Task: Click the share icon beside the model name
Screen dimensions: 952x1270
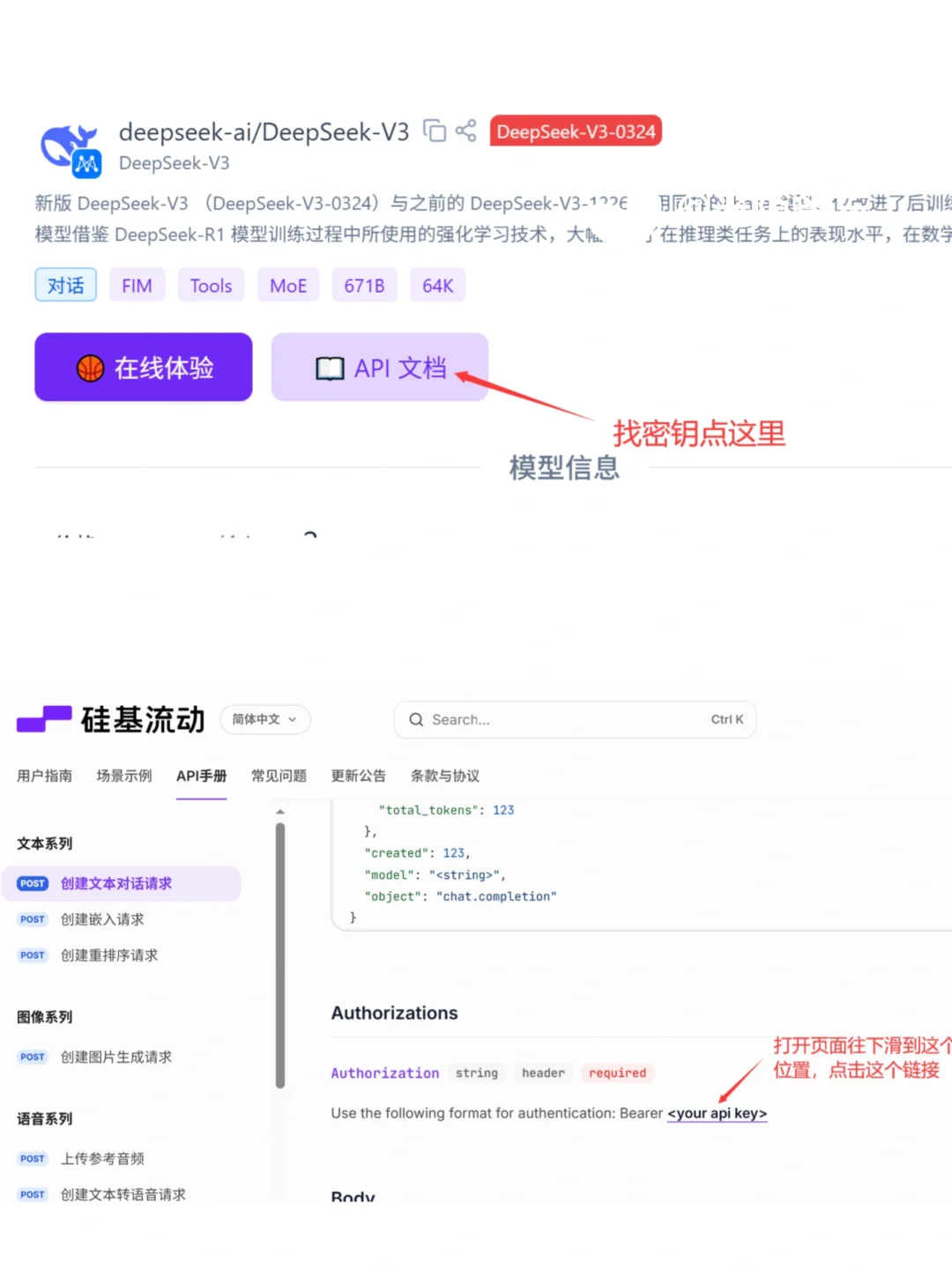Action: 466,130
